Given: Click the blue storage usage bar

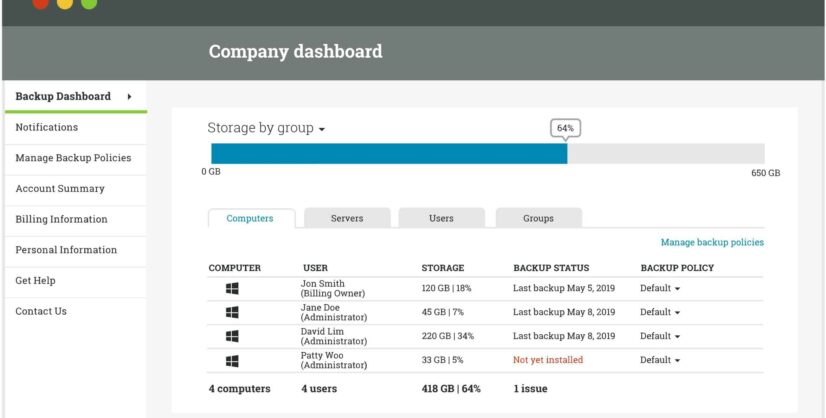Looking at the screenshot, I should tap(389, 154).
